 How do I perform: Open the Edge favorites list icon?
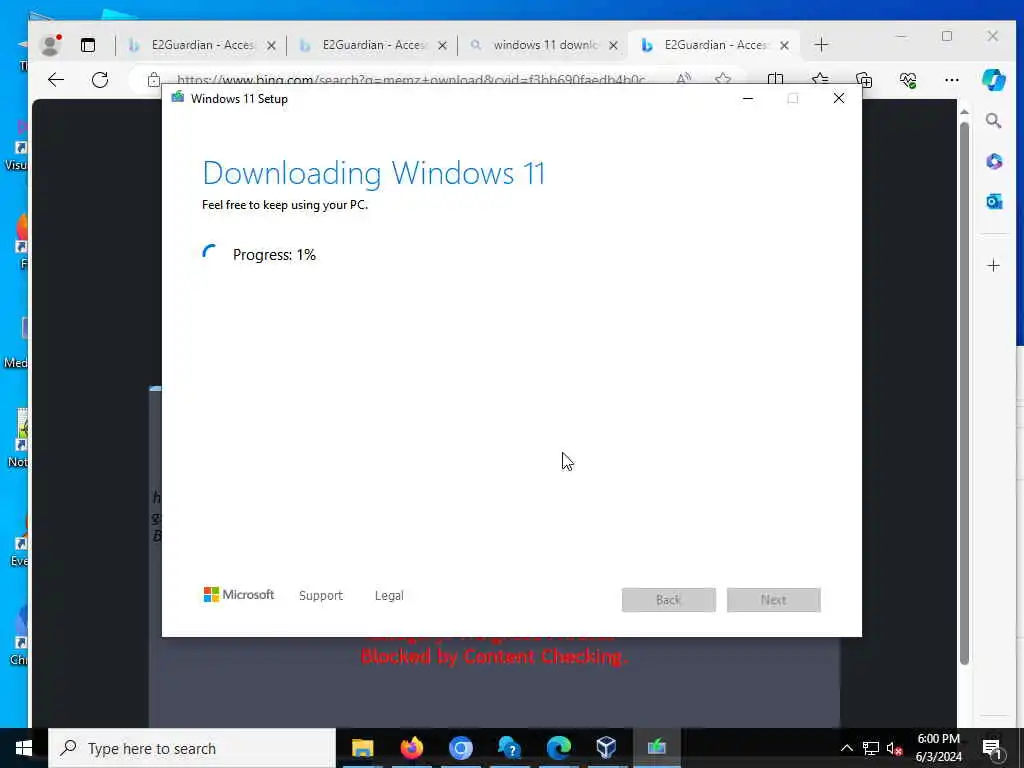pyautogui.click(x=820, y=80)
